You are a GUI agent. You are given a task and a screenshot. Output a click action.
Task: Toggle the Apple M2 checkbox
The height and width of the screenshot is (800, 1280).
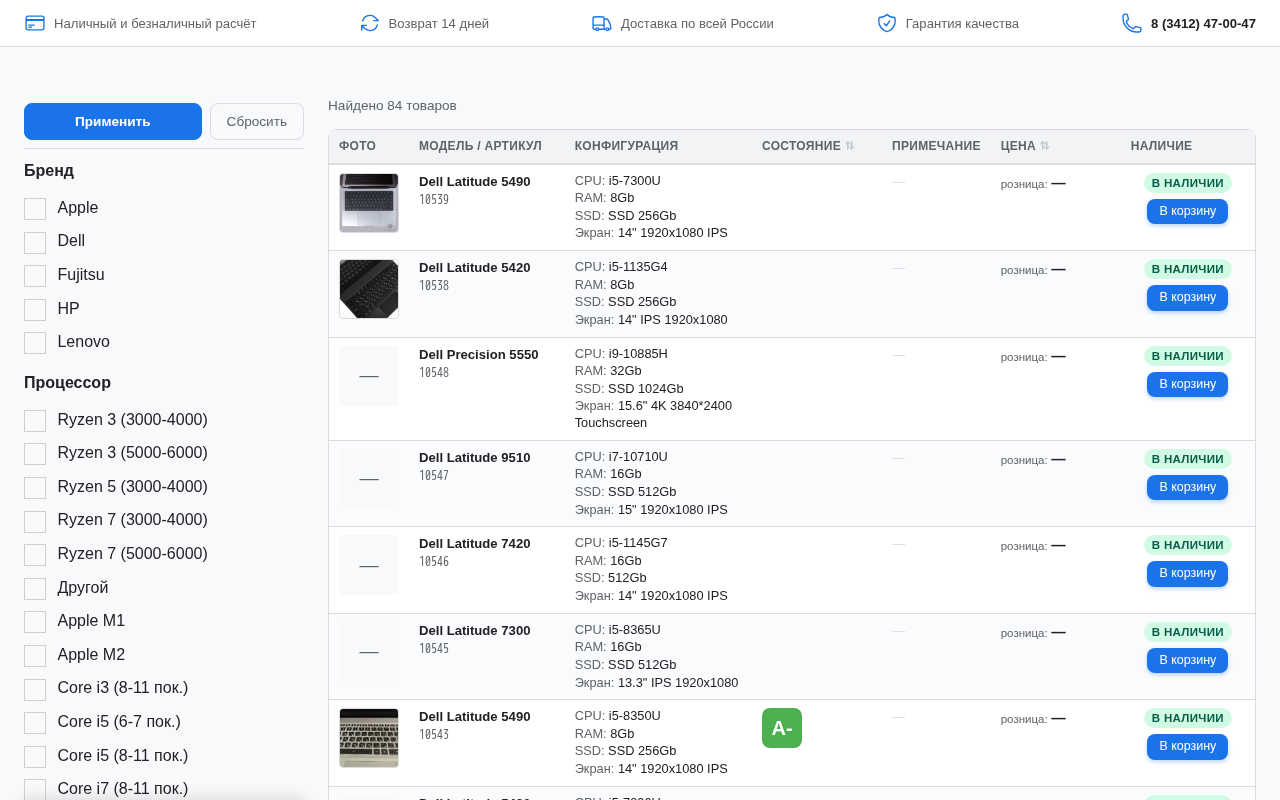(35, 656)
